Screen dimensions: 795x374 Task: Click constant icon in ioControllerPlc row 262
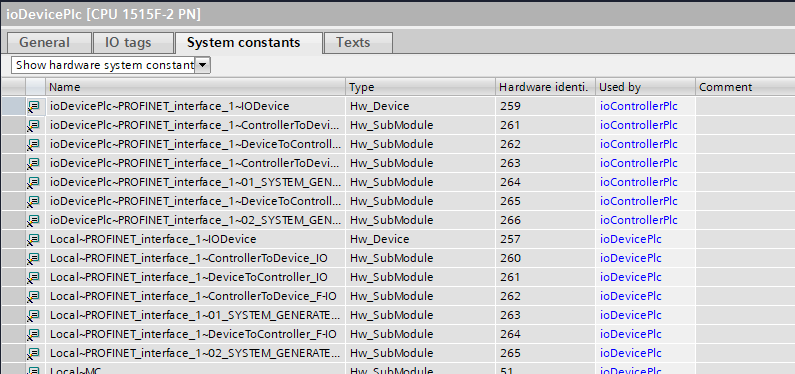coord(33,144)
